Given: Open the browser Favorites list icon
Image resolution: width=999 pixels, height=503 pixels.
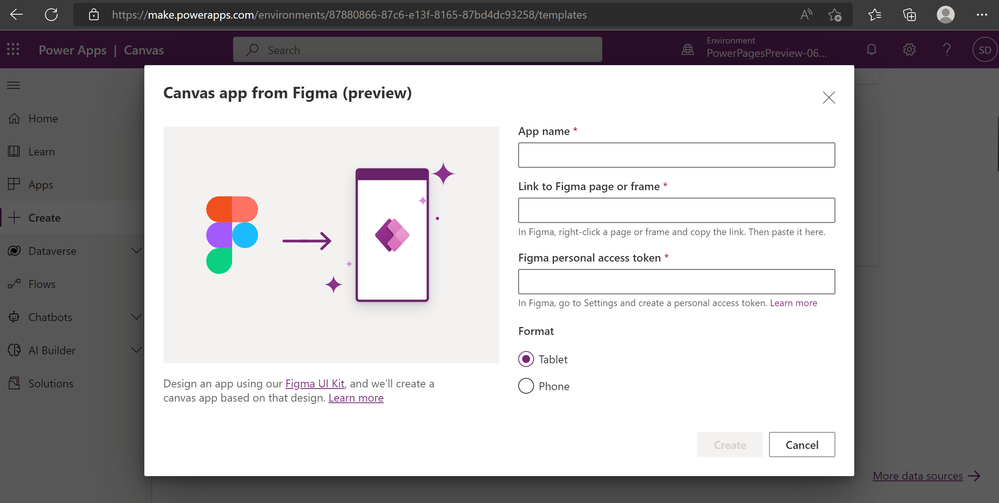Looking at the screenshot, I should 875,14.
